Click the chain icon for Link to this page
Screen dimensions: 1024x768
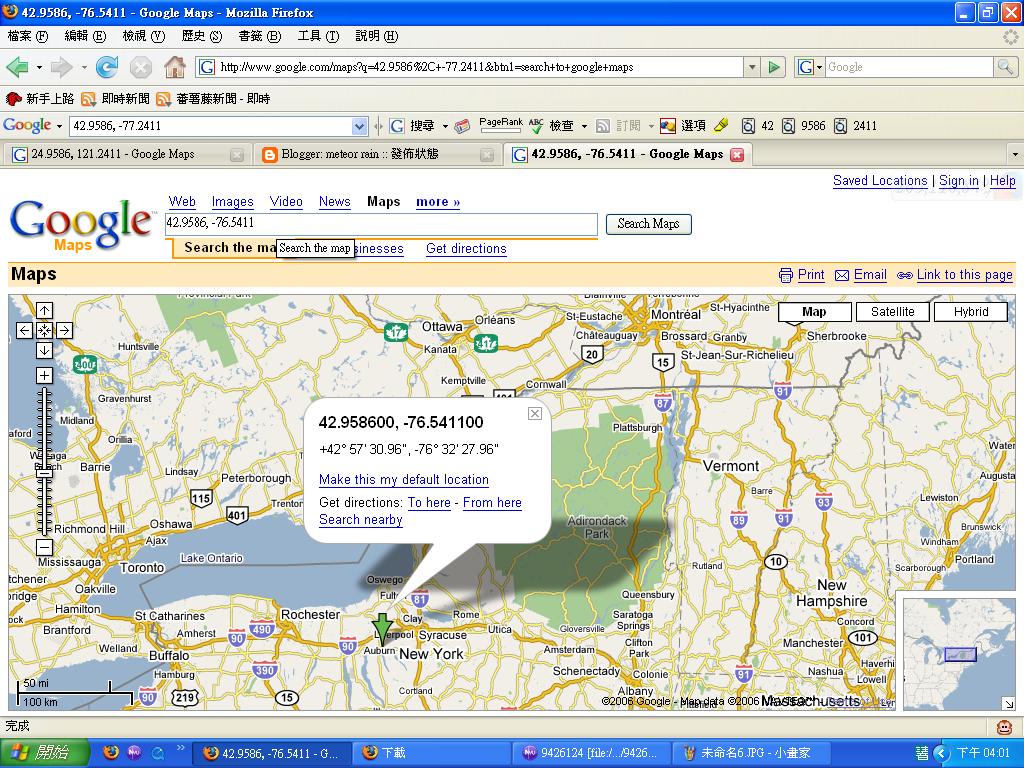(x=904, y=276)
